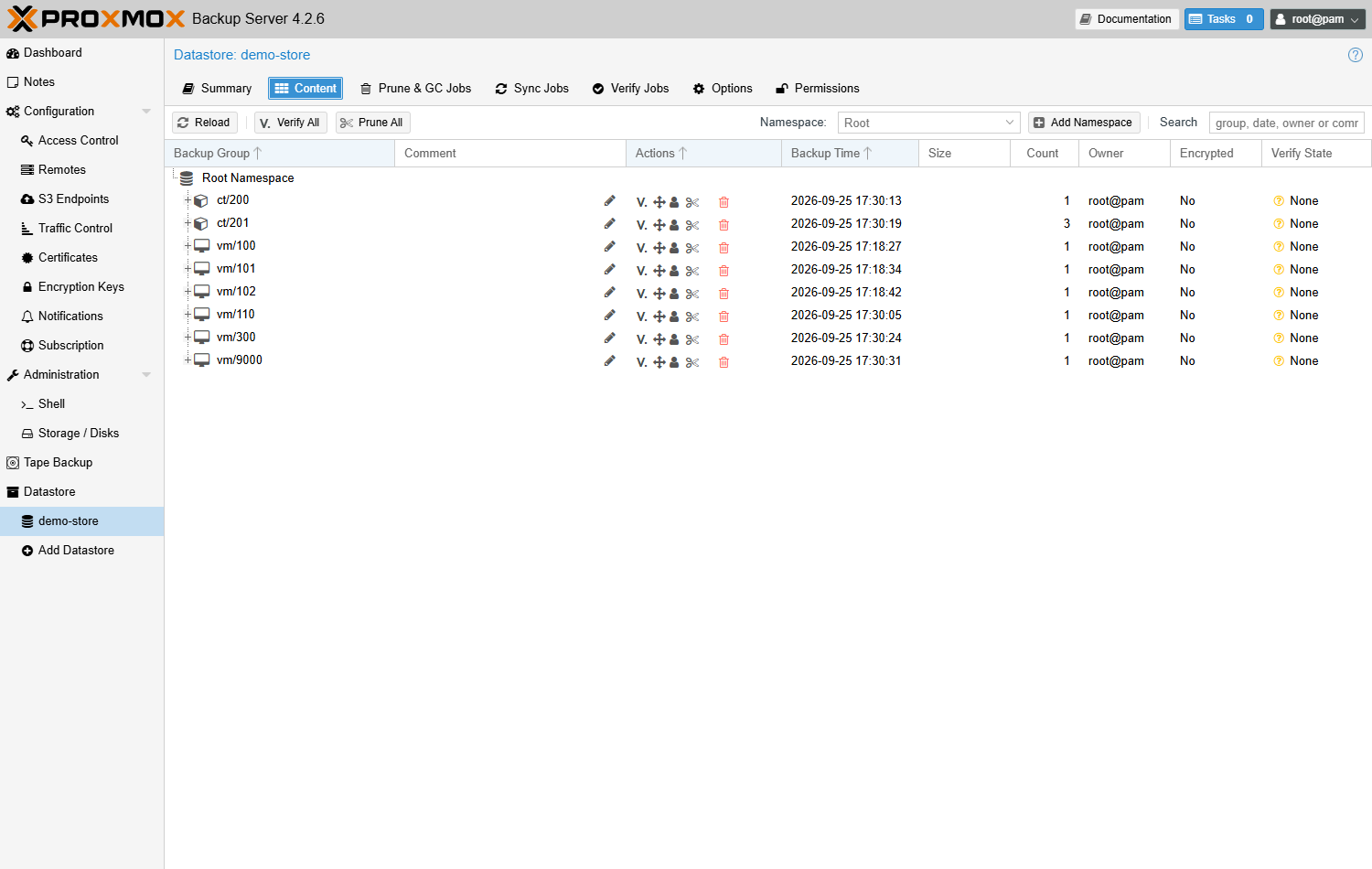This screenshot has height=869, width=1372.
Task: Sort by the Backup Time column
Action: 850,154
